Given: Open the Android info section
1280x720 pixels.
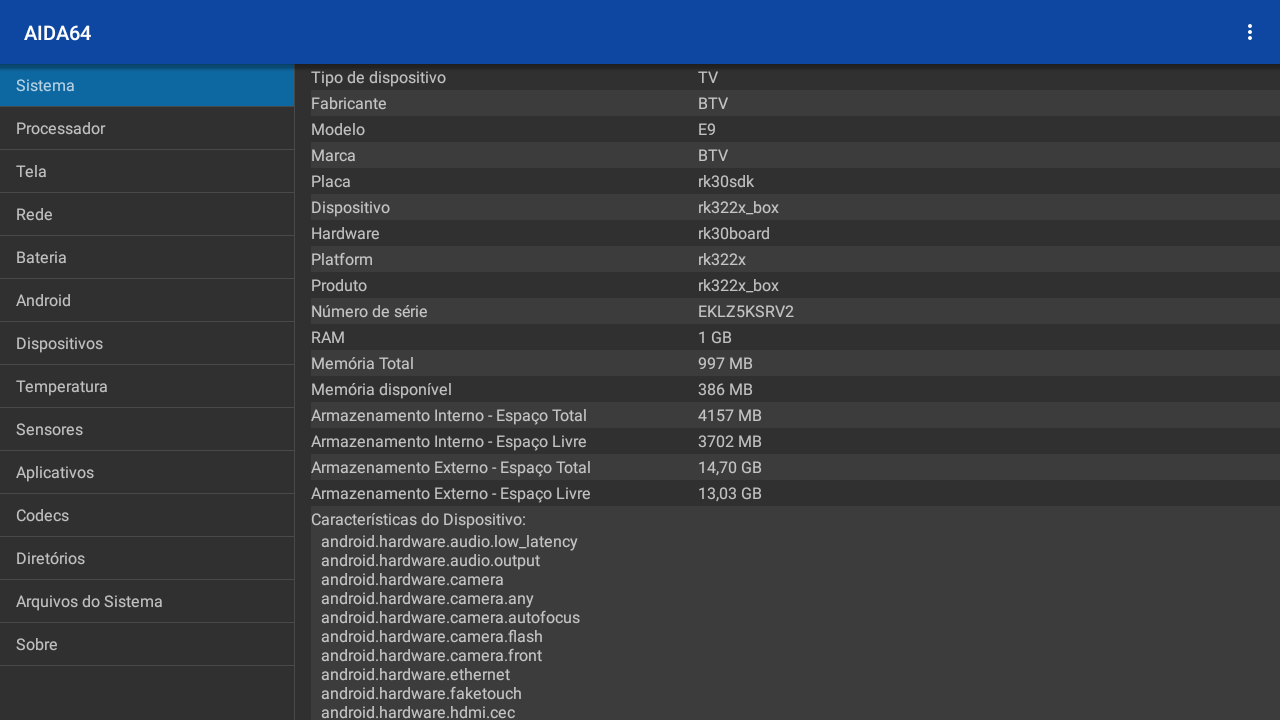Looking at the screenshot, I should [146, 301].
